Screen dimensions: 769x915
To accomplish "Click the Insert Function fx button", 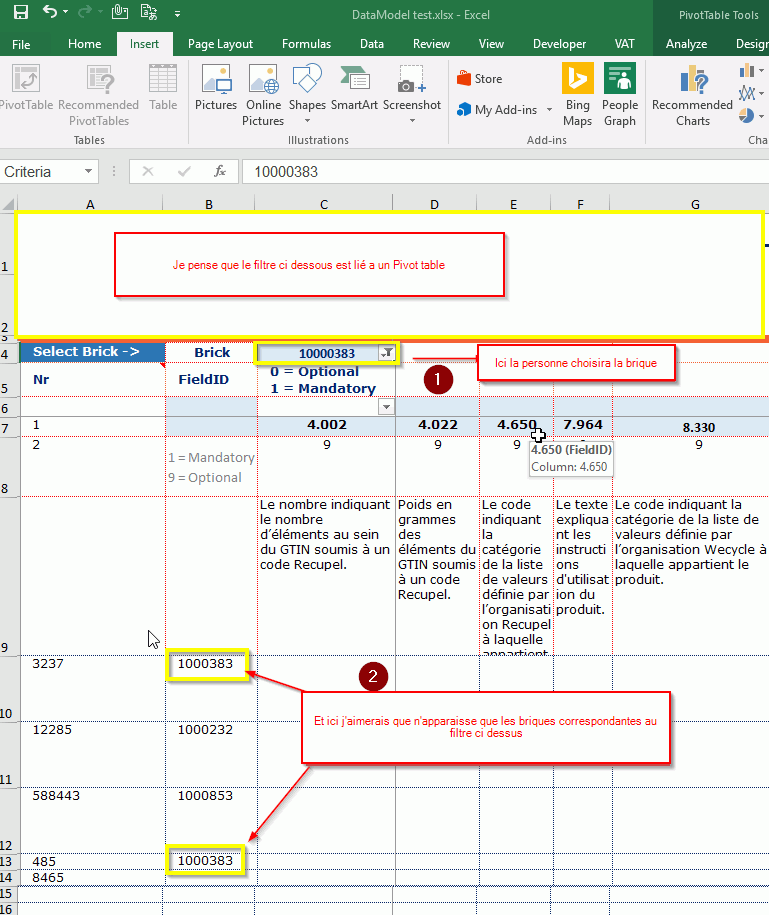I will (220, 172).
